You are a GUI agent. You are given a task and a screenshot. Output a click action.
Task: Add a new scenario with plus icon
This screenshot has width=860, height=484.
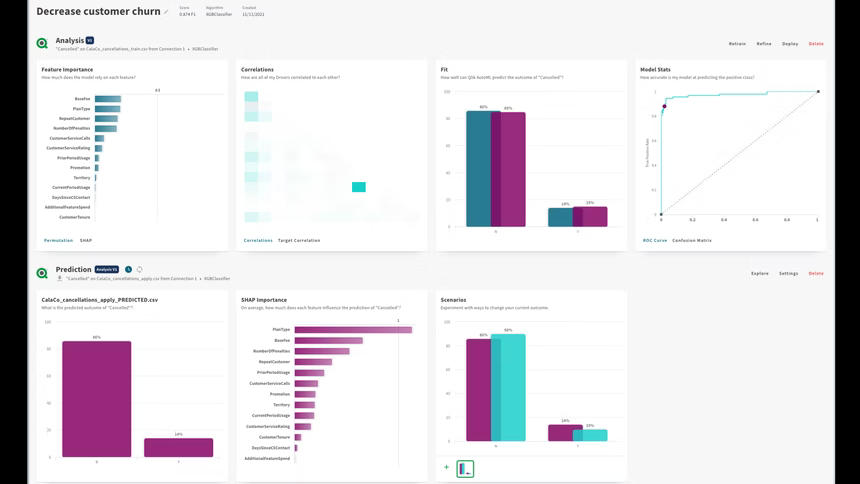pos(446,467)
